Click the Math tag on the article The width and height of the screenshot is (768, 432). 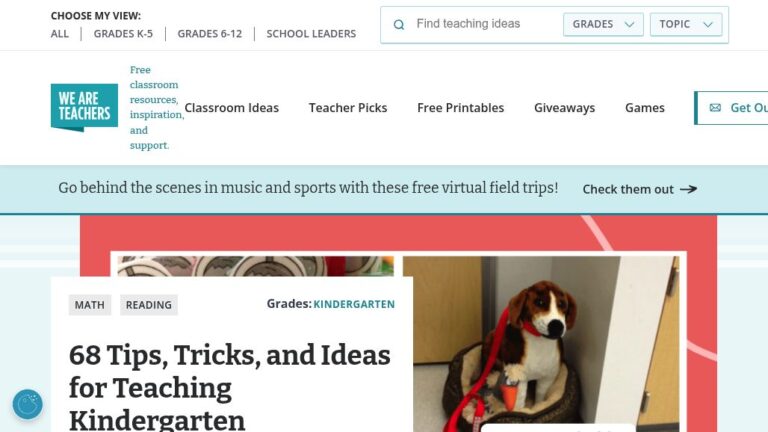[x=90, y=305]
